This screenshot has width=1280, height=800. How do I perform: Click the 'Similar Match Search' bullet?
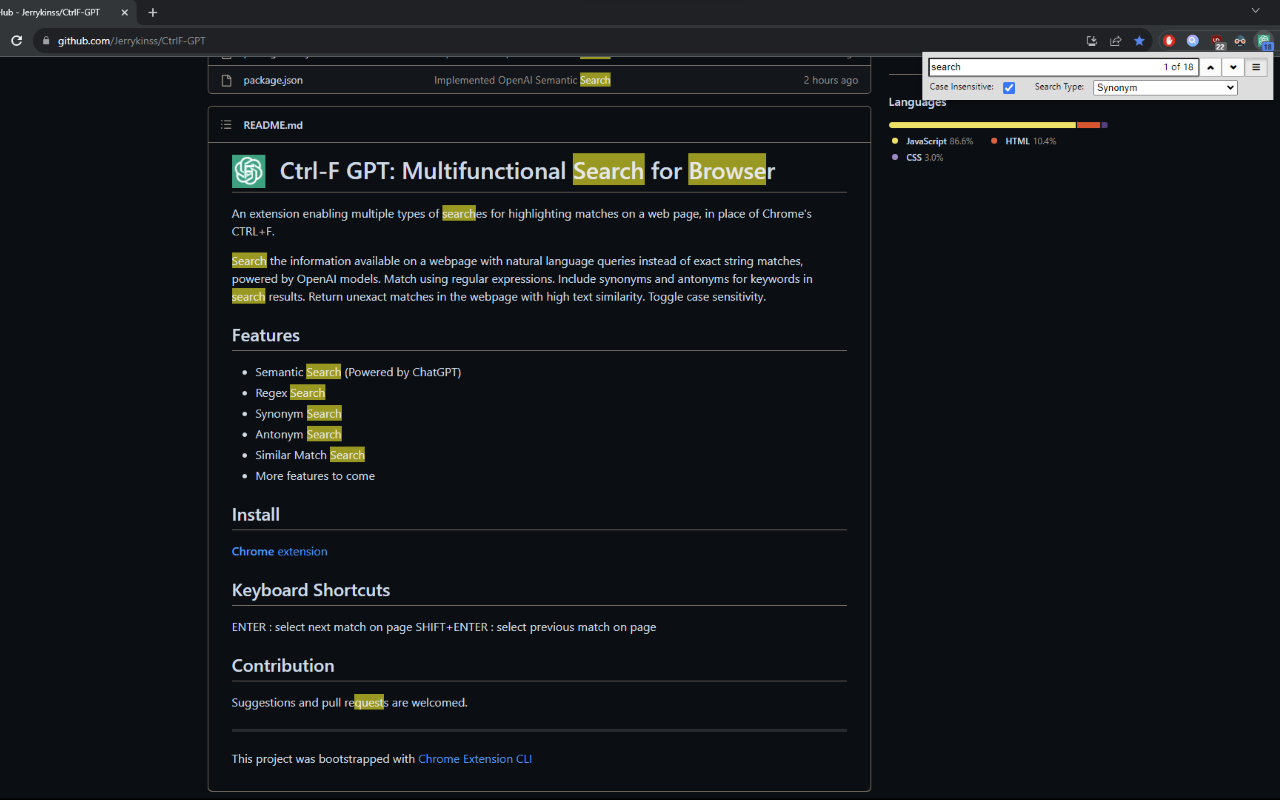(x=310, y=455)
